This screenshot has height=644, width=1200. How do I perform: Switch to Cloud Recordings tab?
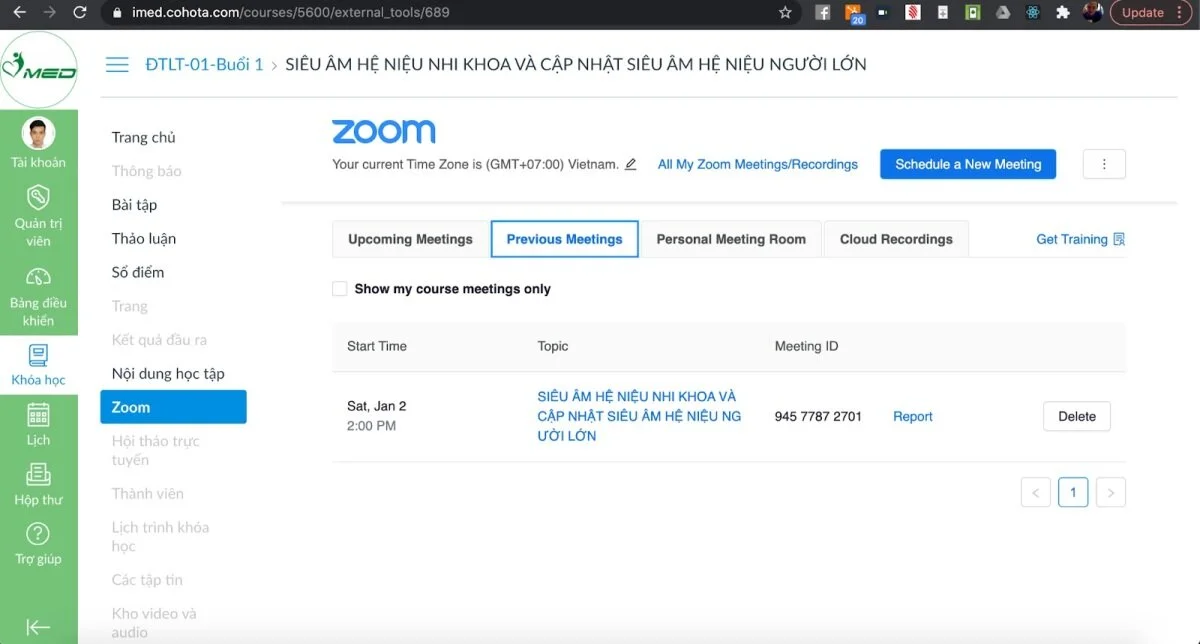(896, 239)
